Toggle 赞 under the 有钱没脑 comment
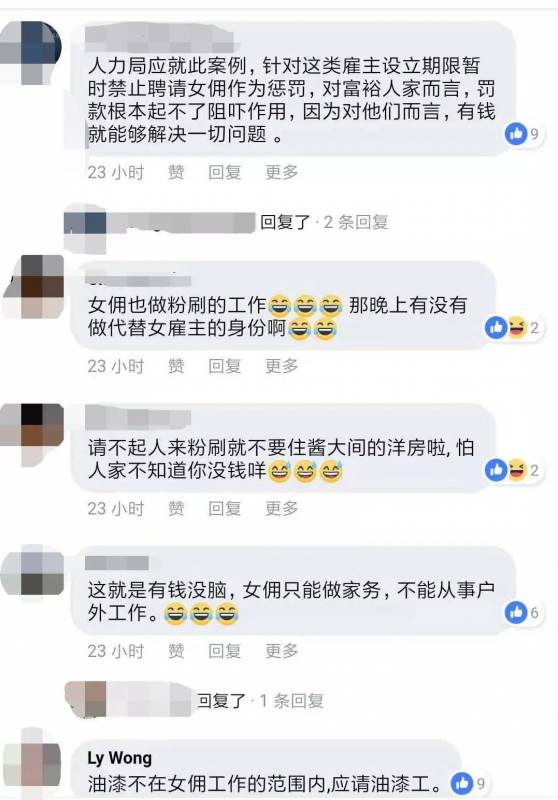 (x=176, y=651)
